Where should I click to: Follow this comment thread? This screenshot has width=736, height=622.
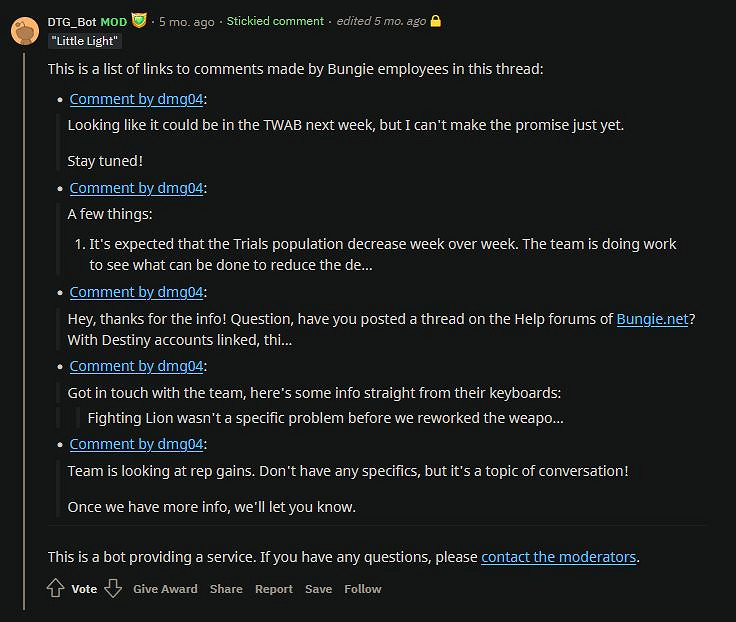tap(363, 589)
